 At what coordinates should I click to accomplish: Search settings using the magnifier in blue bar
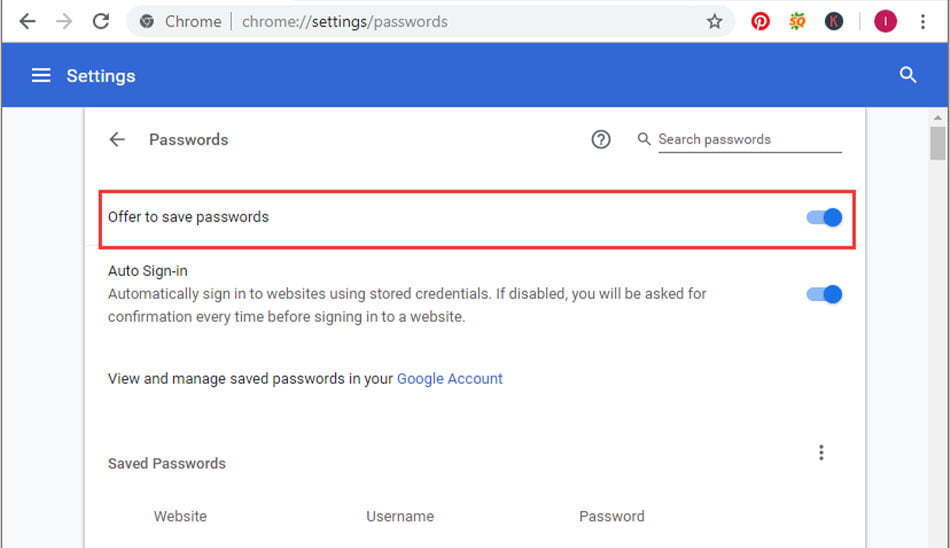[908, 75]
